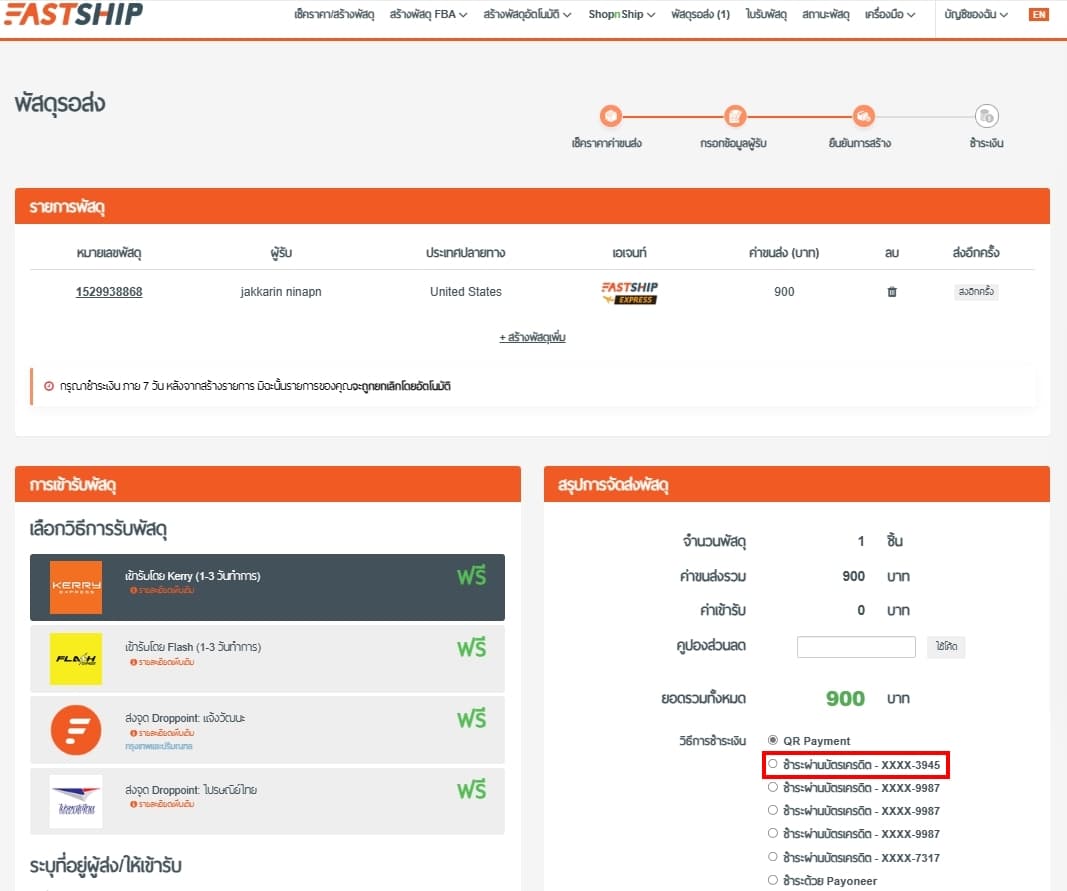The width and height of the screenshot is (1067, 891).
Task: Click the coupon code input field
Action: click(x=856, y=647)
